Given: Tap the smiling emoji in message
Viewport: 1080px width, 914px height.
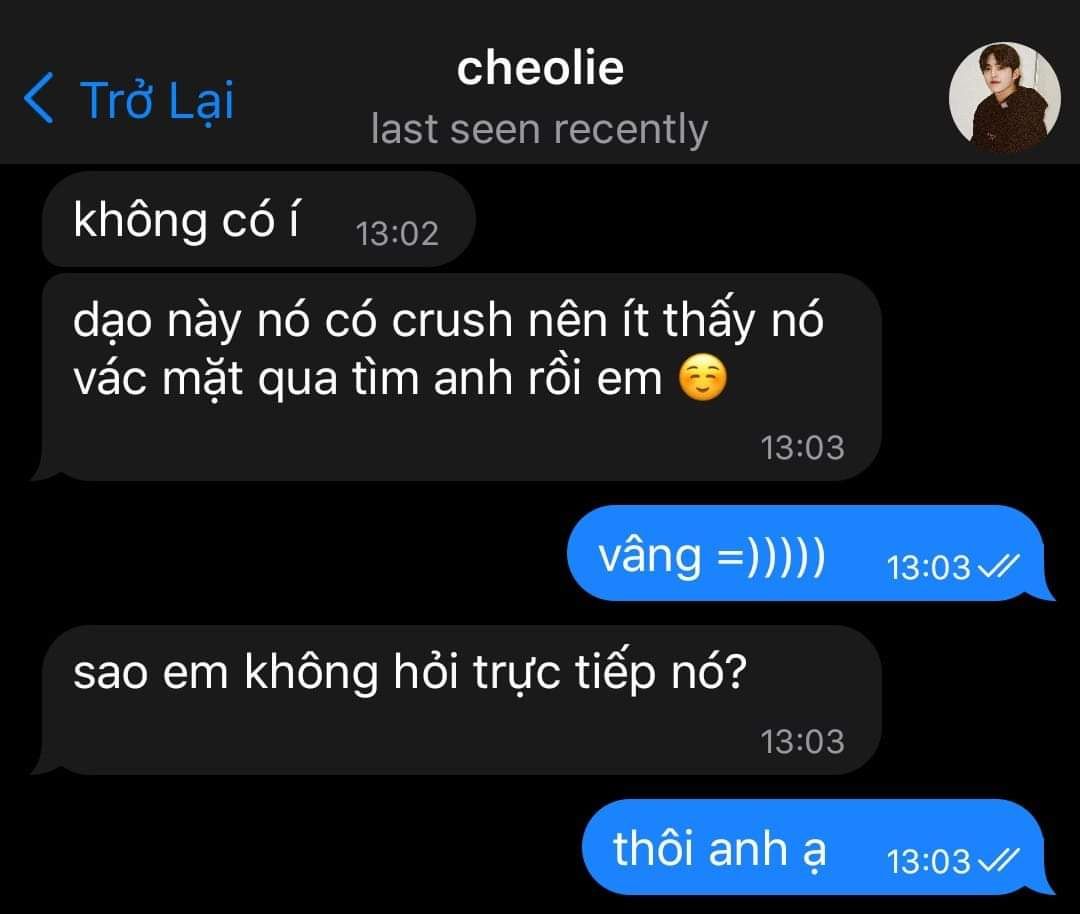Looking at the screenshot, I should 702,378.
